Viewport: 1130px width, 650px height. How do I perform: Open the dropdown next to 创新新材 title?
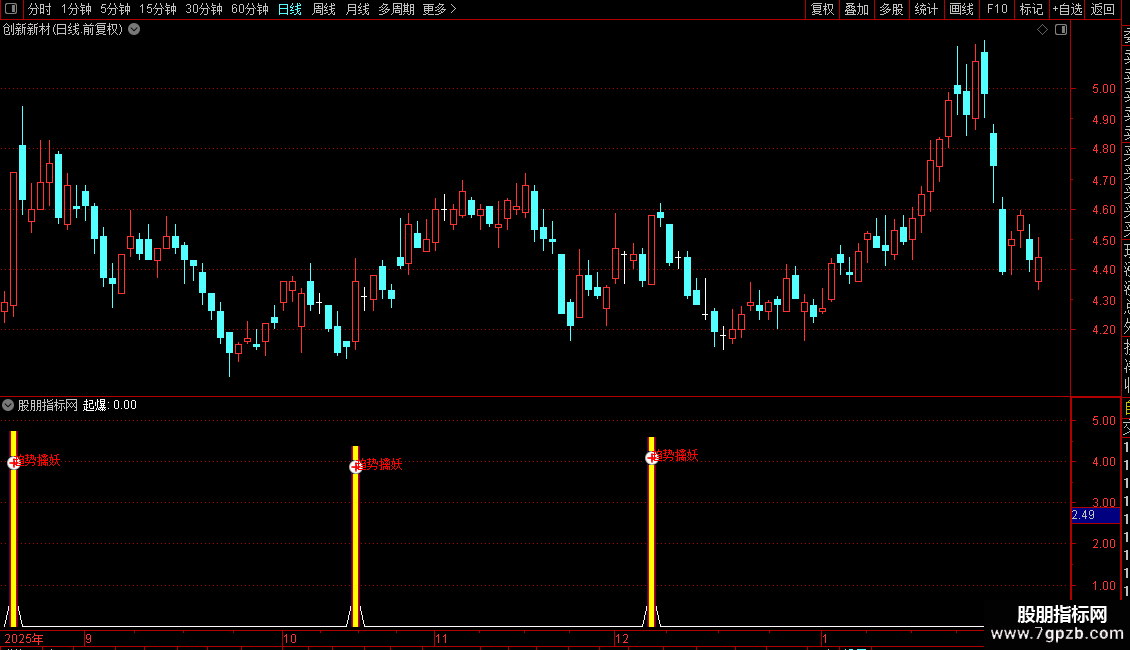tap(134, 30)
